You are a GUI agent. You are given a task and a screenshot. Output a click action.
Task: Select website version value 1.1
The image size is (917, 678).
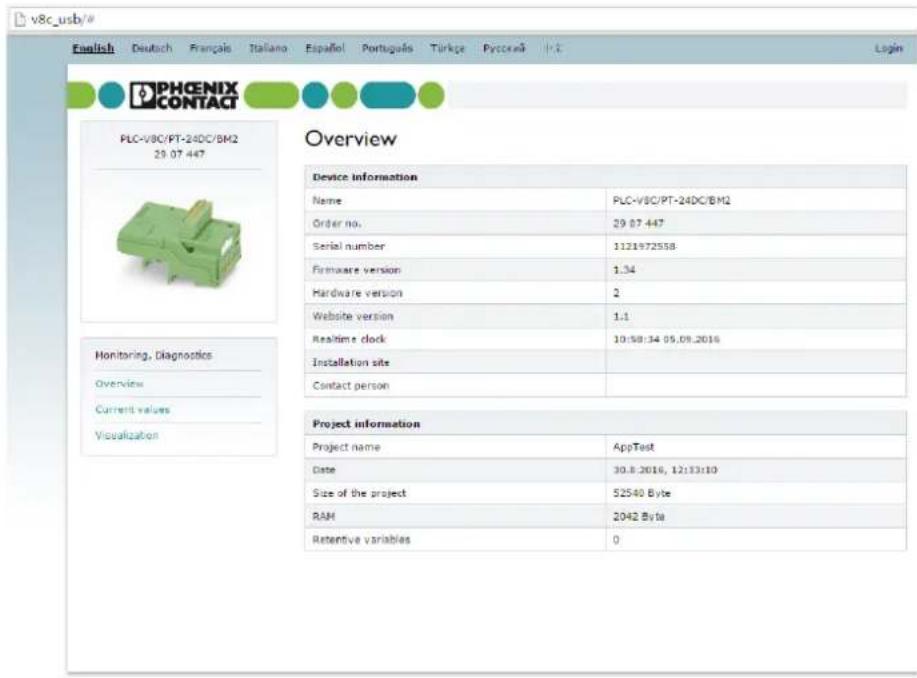pos(621,316)
